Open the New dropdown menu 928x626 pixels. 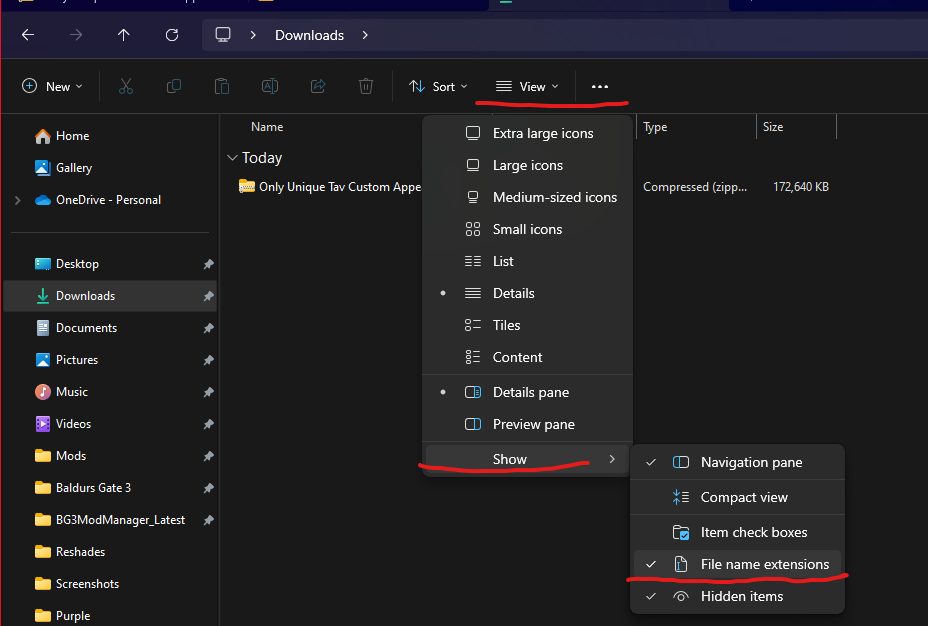[x=51, y=86]
